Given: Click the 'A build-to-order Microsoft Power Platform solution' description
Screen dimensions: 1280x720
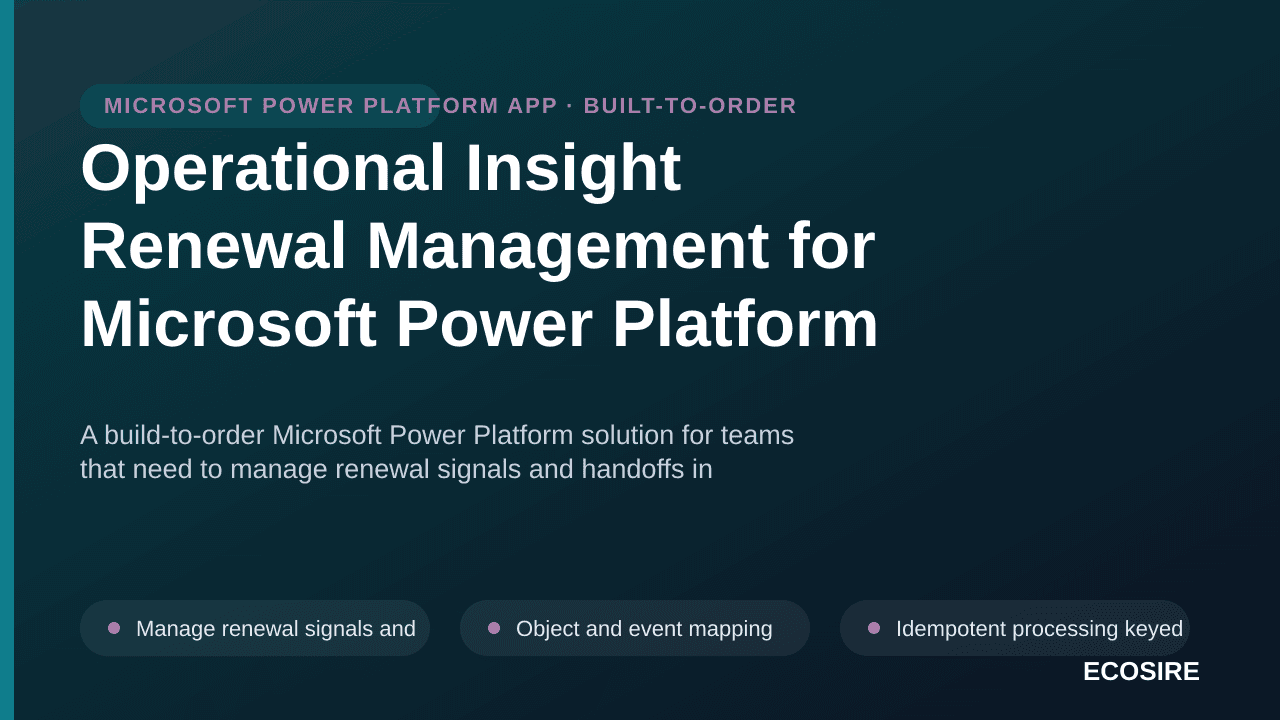Looking at the screenshot, I should click(x=437, y=452).
